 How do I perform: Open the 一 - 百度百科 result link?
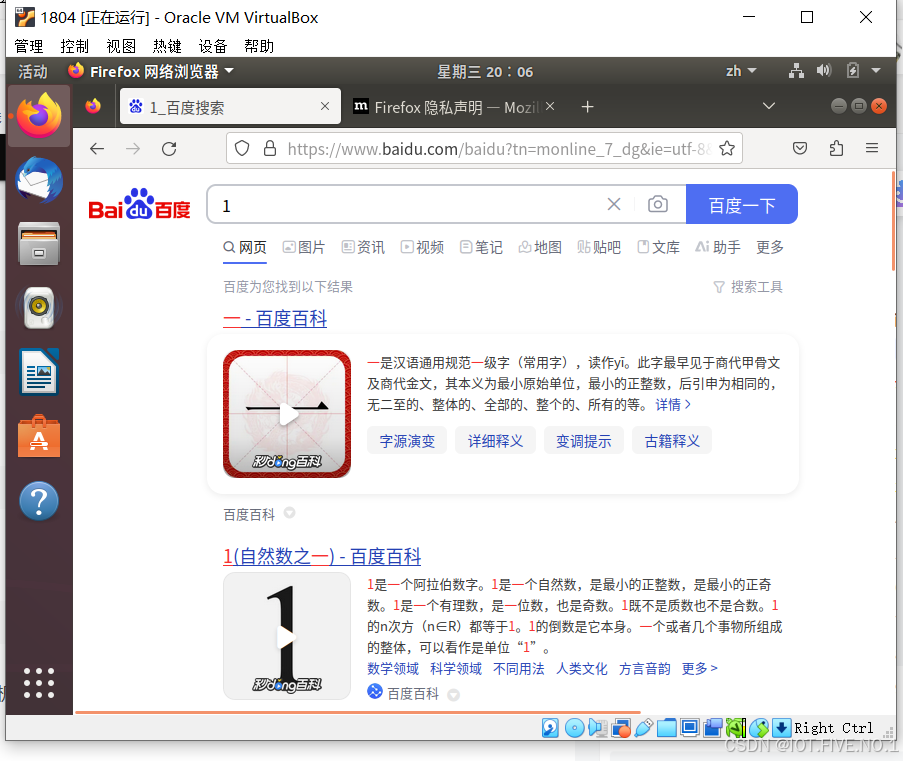click(x=275, y=319)
